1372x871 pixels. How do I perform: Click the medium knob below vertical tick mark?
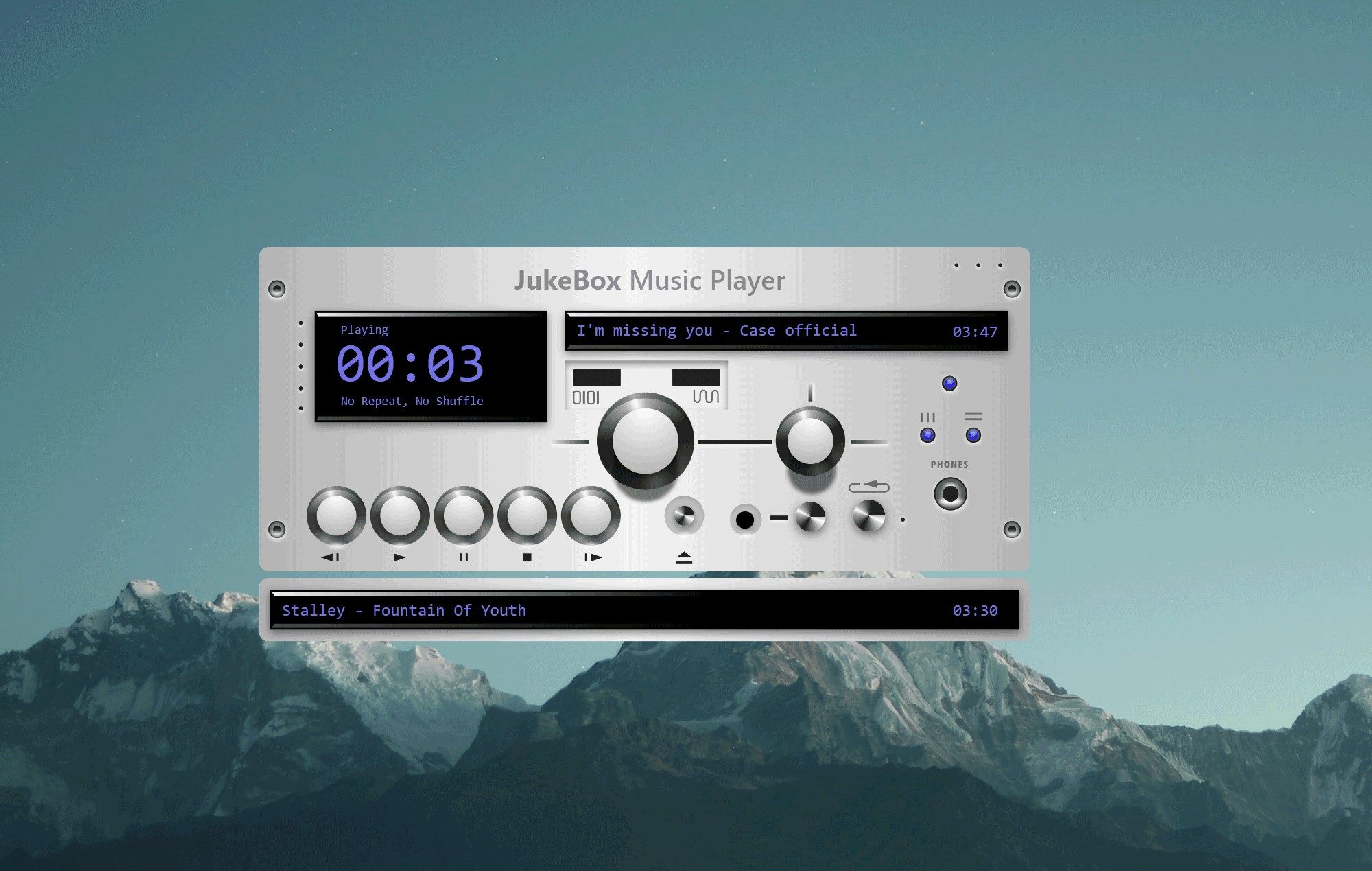point(810,441)
